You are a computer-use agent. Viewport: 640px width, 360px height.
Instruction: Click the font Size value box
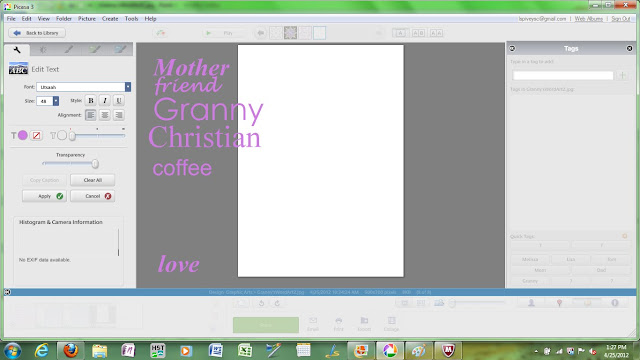pos(44,101)
